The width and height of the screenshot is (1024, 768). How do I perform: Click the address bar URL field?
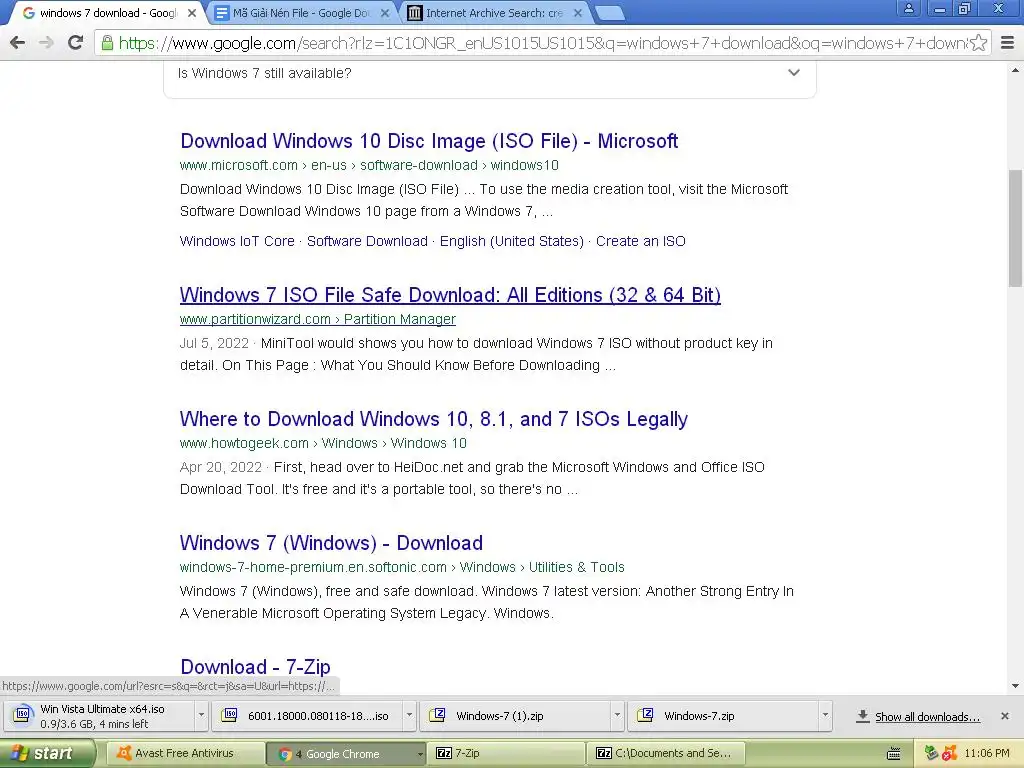[542, 43]
